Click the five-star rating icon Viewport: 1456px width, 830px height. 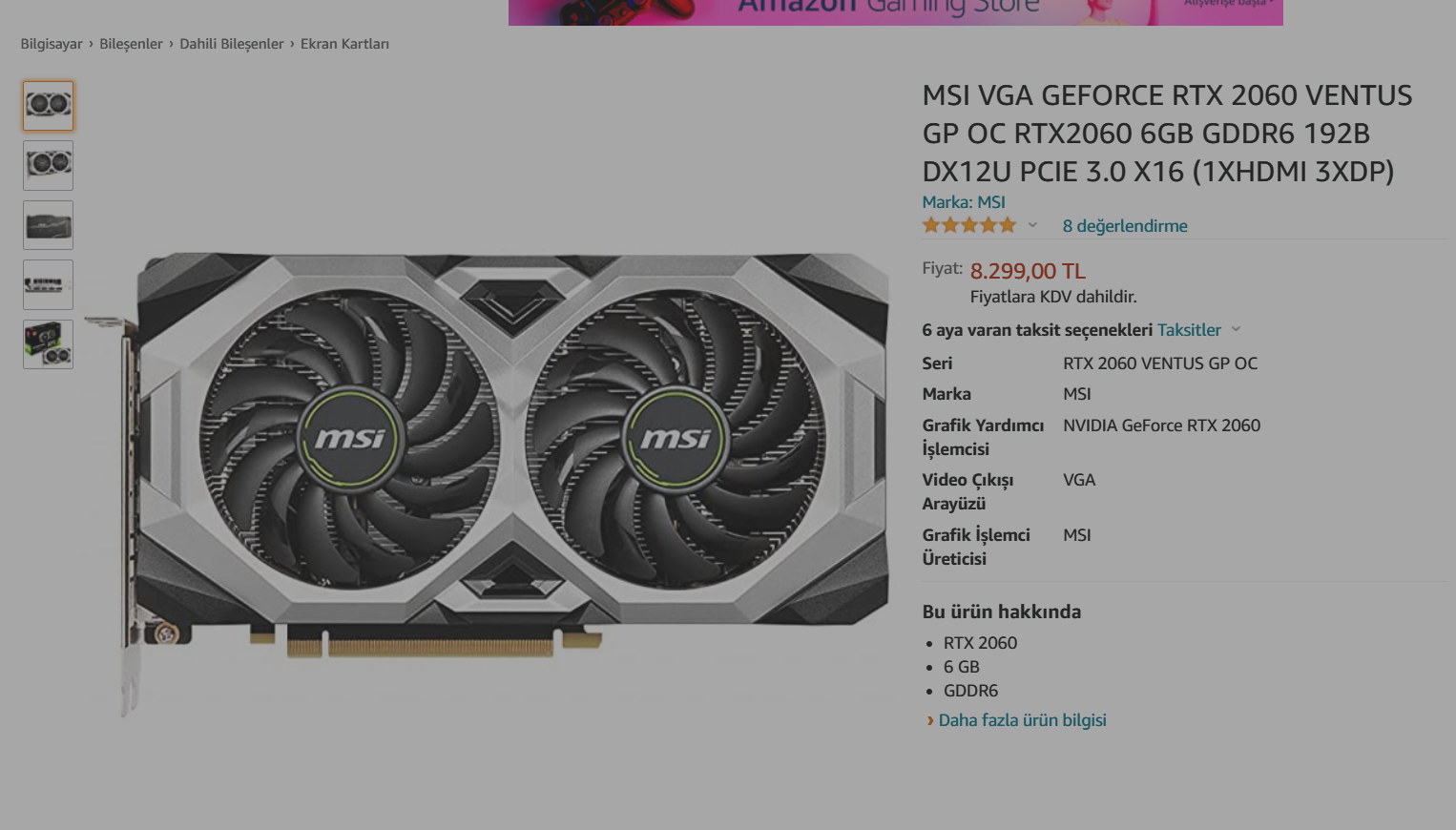968,225
